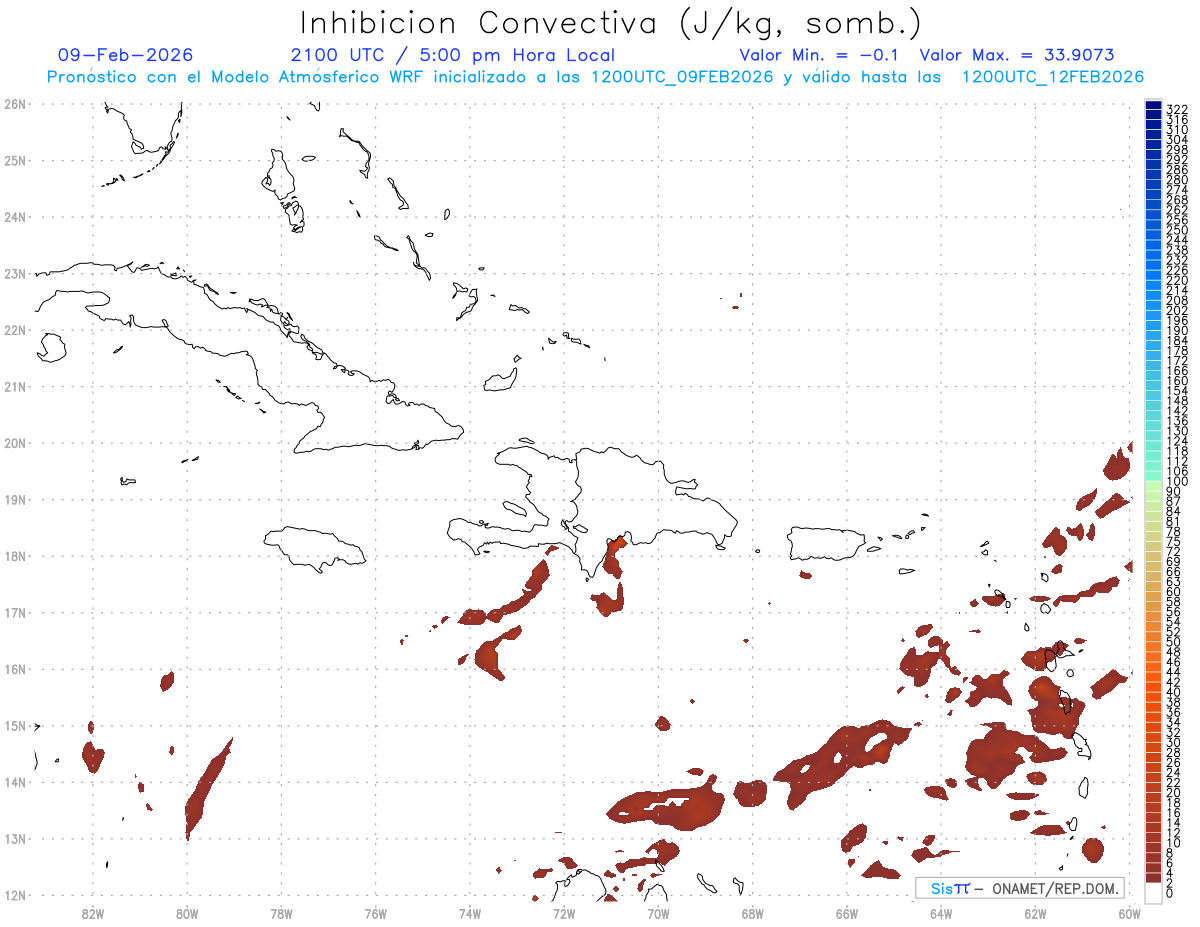This screenshot has height=927, width=1200.
Task: Click the 21N latitude label
Action: pos(14,386)
